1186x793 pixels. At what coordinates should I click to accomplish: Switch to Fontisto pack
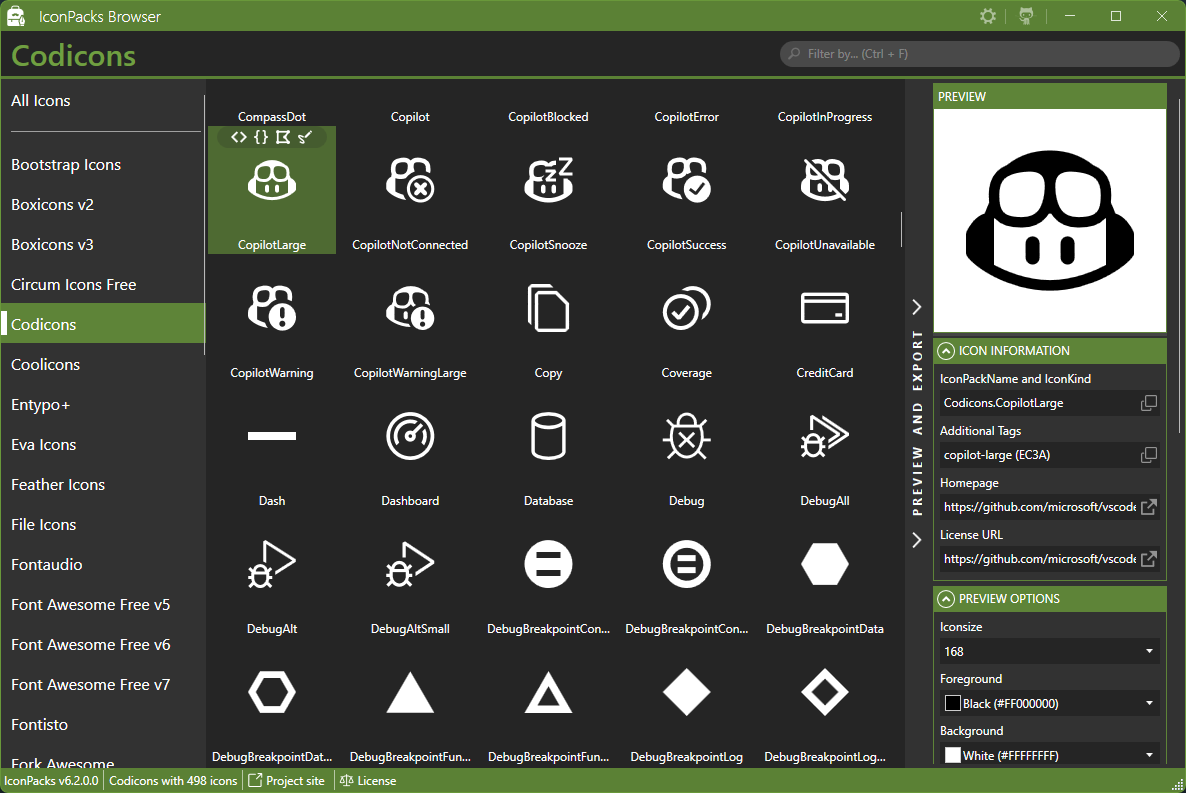pyautogui.click(x=102, y=725)
